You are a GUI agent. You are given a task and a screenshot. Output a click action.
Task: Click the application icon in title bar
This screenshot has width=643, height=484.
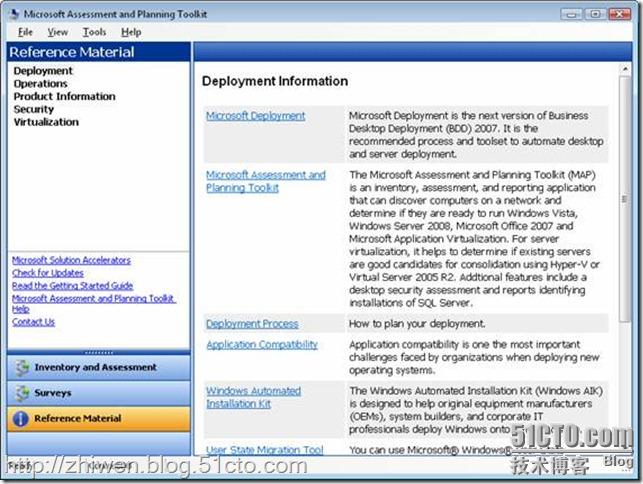15,14
